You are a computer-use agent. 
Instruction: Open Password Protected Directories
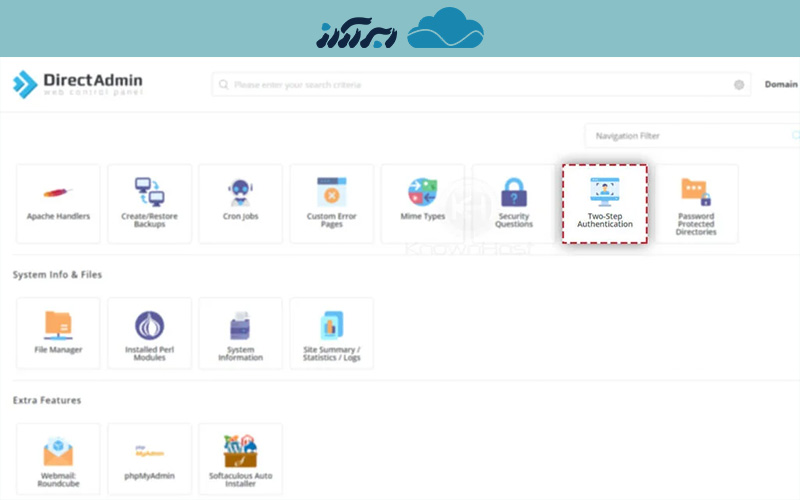696,203
